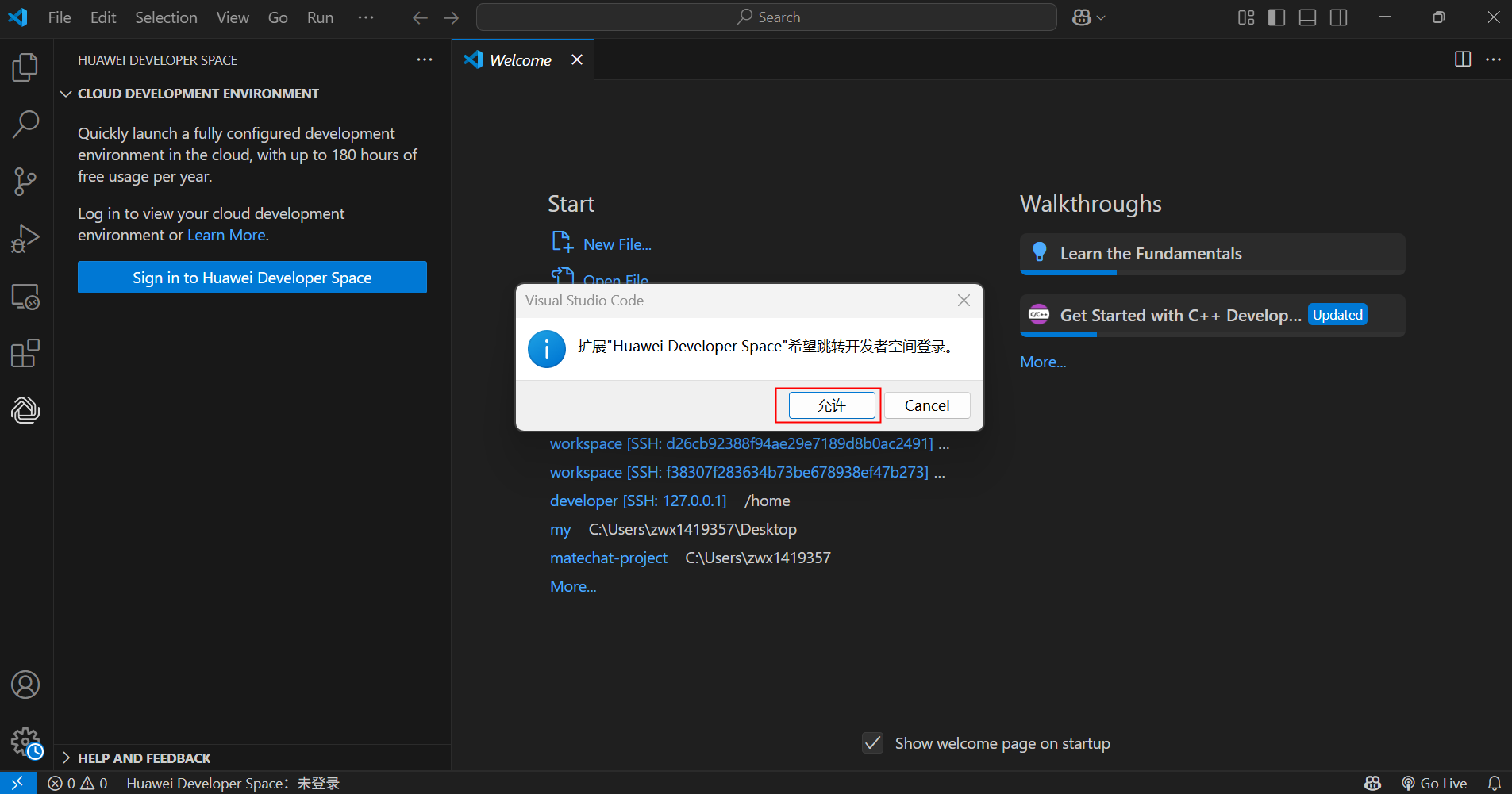
Task: Open recent developer [SSH: 127.0.0.1]
Action: pyautogui.click(x=638, y=501)
